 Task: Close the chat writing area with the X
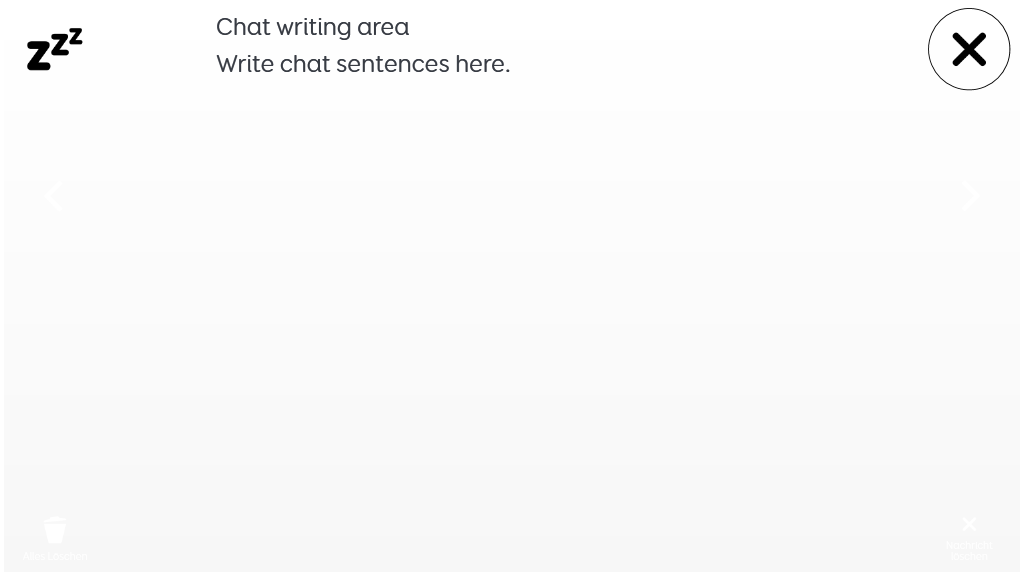969,49
